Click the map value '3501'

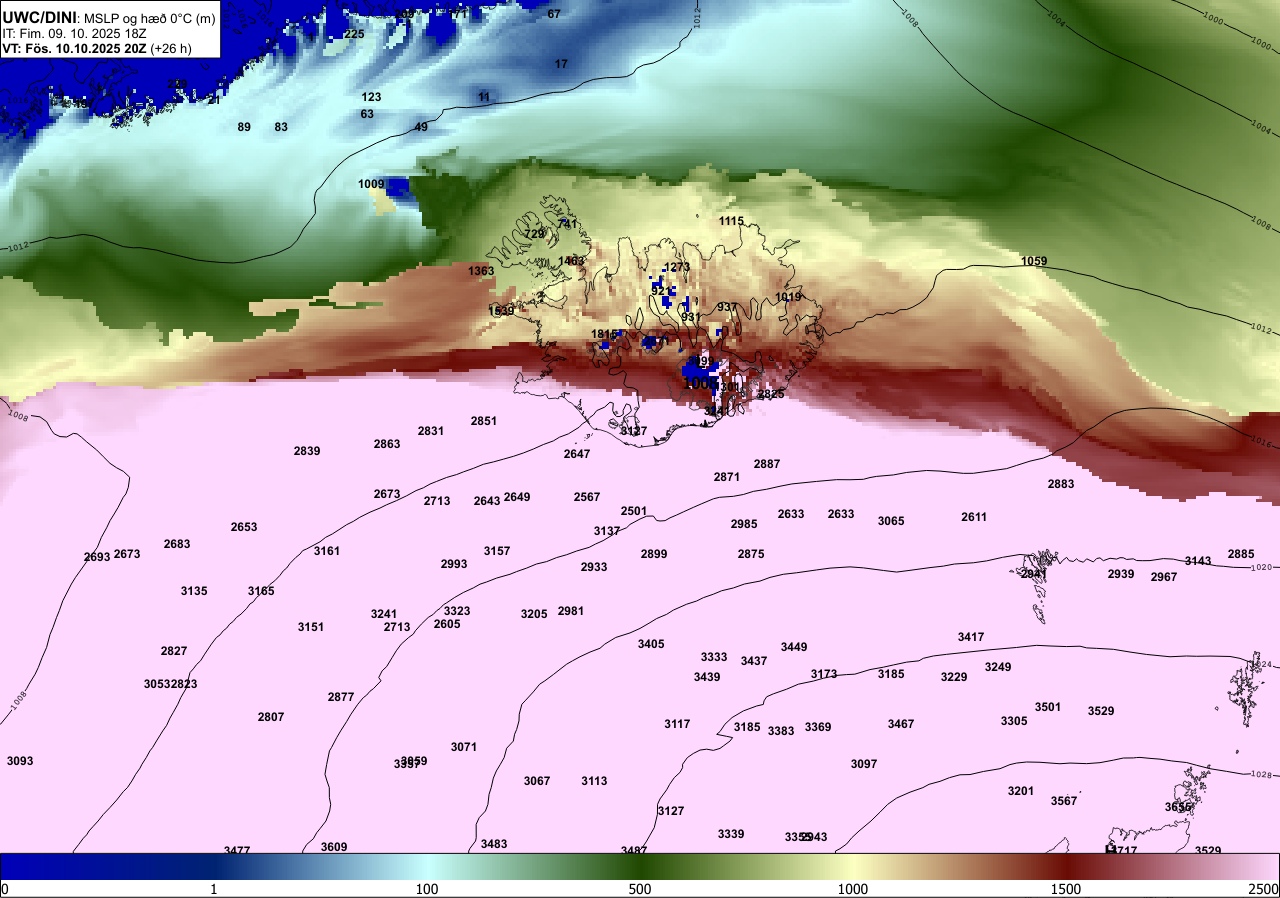pyautogui.click(x=1048, y=707)
